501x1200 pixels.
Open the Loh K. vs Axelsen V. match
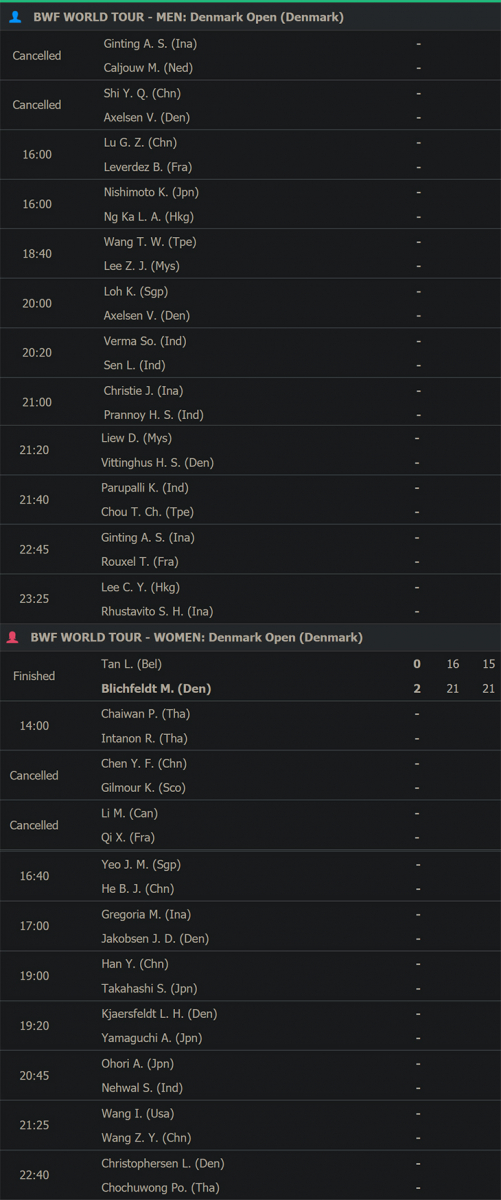click(x=250, y=303)
